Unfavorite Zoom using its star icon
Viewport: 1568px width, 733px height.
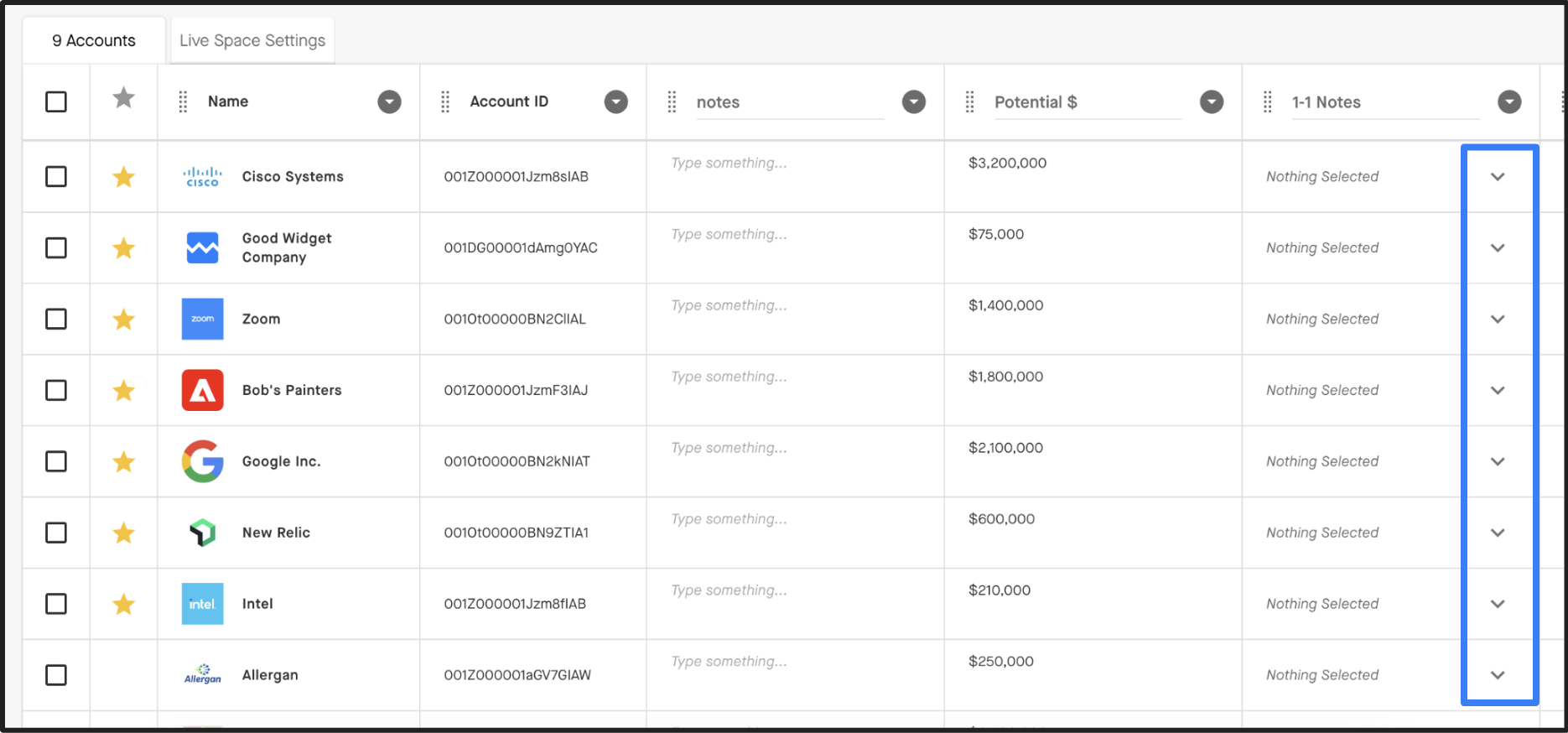pyautogui.click(x=124, y=320)
